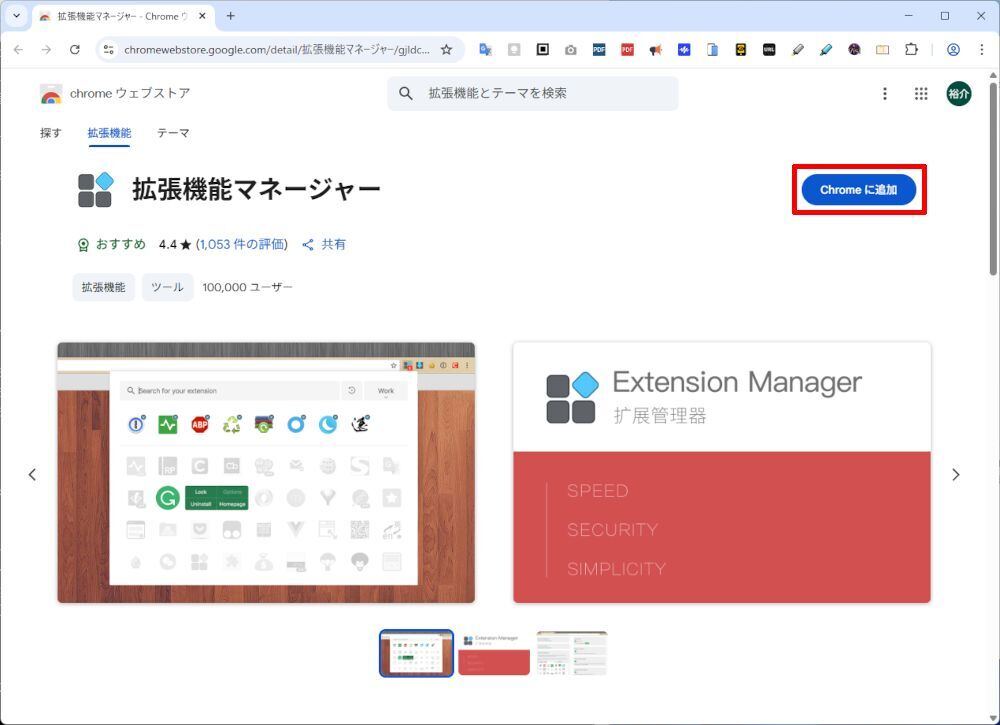Click the gray highlighter pen extension icon
This screenshot has height=725, width=1000.
tap(797, 50)
